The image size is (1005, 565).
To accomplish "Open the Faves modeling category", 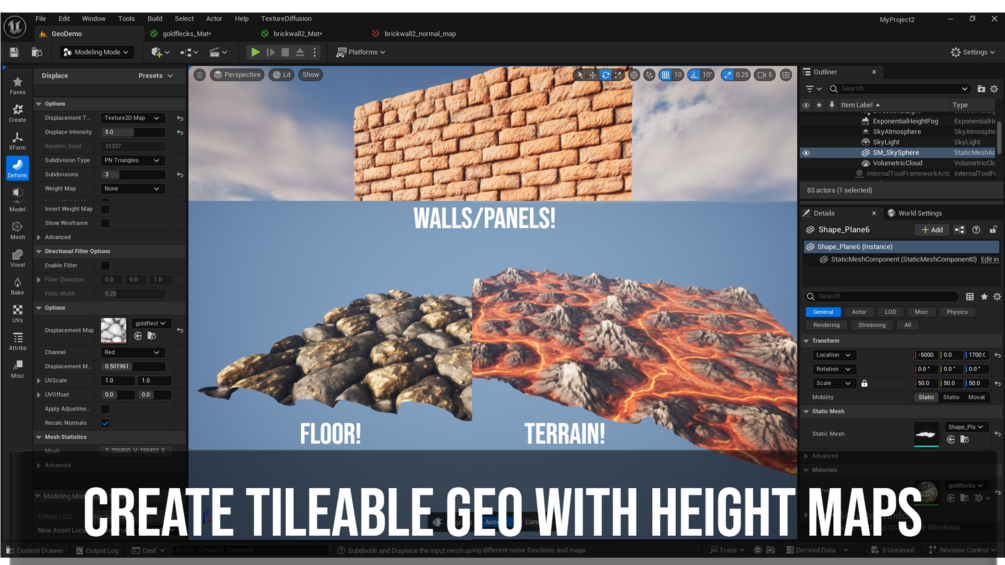I will (17, 85).
